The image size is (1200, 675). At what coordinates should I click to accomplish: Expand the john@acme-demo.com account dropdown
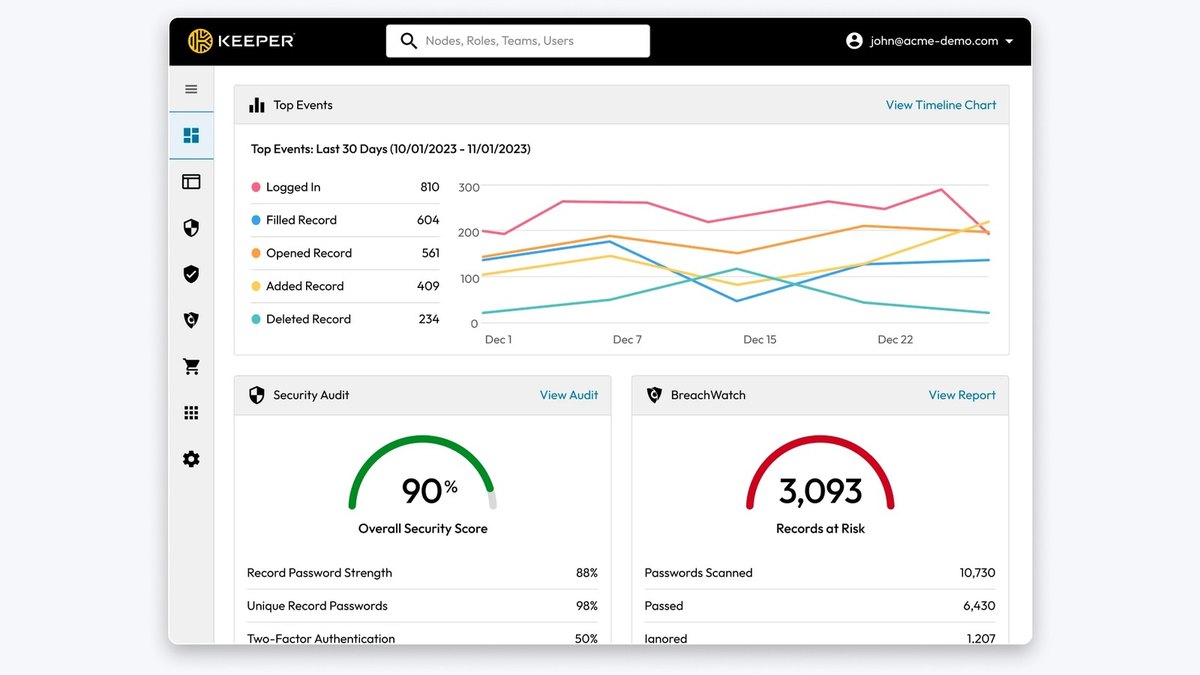click(x=1009, y=42)
